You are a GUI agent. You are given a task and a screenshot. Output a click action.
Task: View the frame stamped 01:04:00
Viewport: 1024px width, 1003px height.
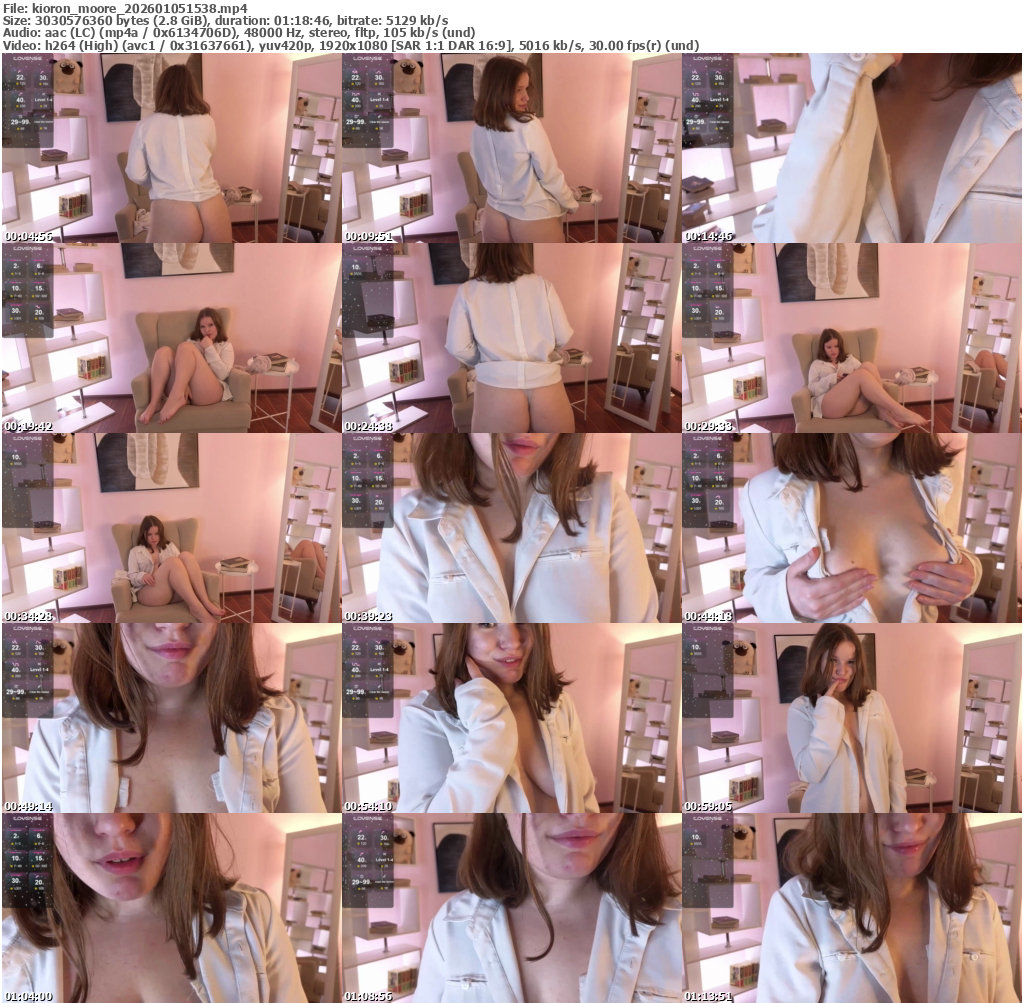[171, 908]
